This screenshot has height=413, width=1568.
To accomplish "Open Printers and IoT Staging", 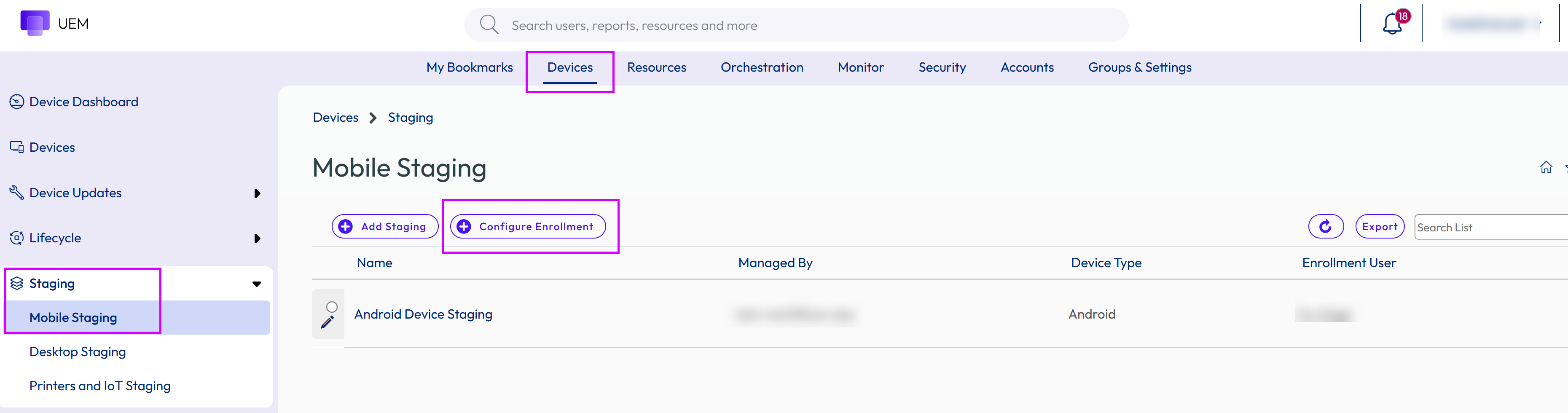I will [100, 386].
